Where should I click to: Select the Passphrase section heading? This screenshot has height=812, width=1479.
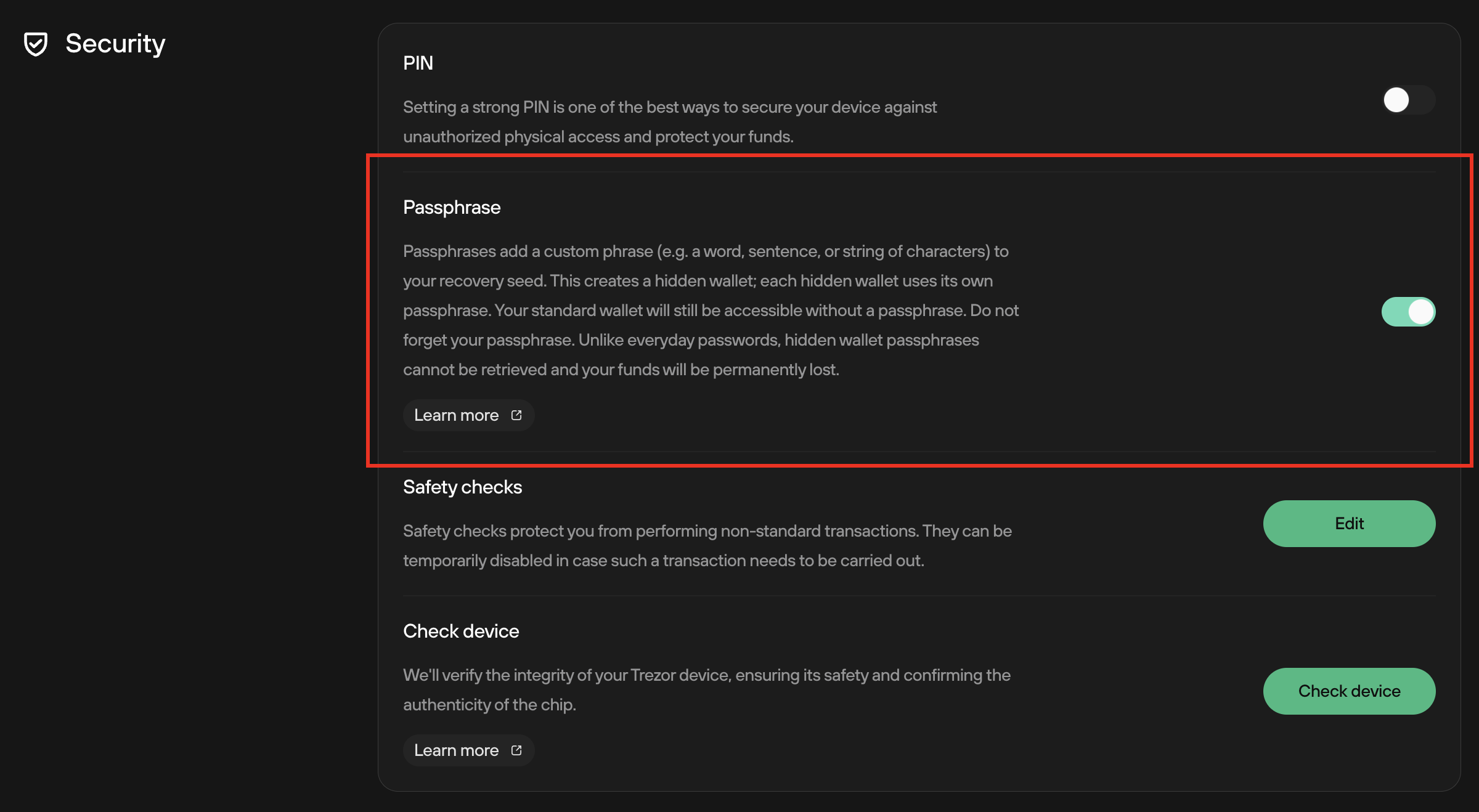point(452,208)
